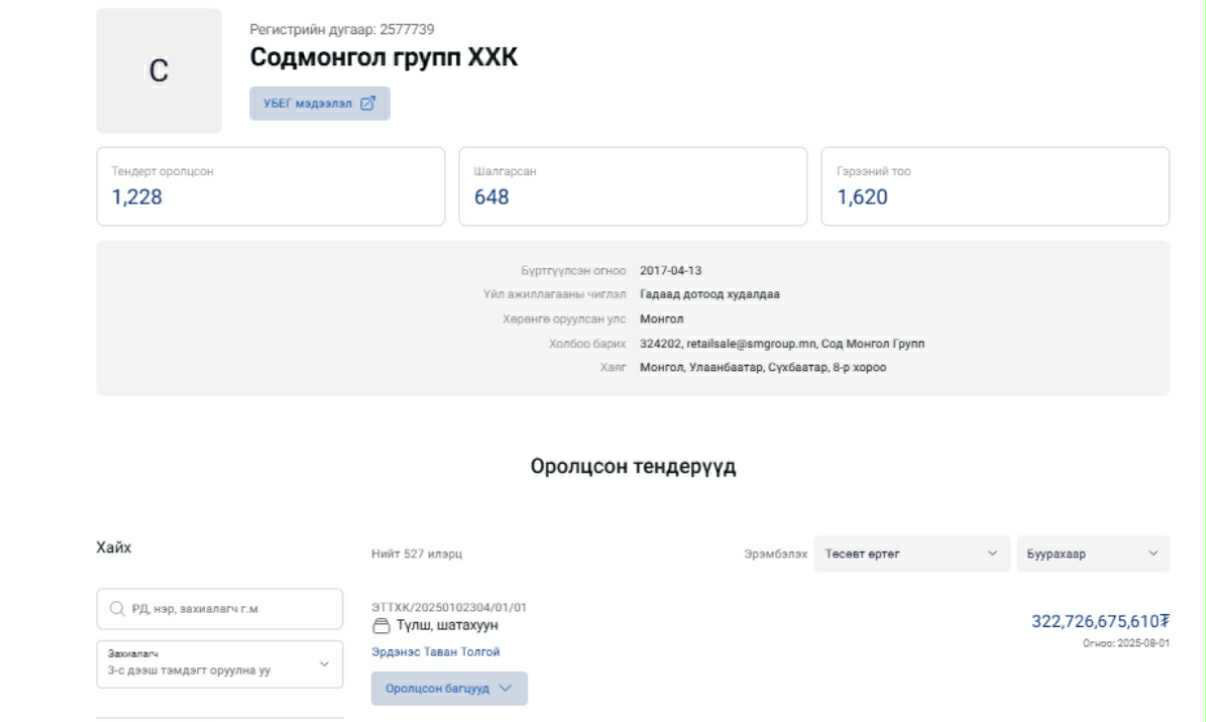Expand the Оролцсон багцууд section
The height and width of the screenshot is (722, 1206).
click(x=448, y=689)
